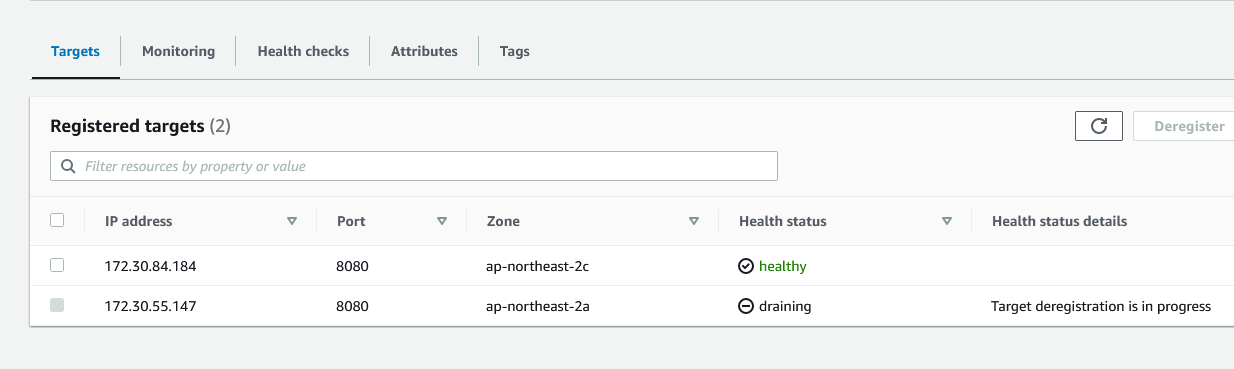Click the healthy status check icon
This screenshot has width=1234, height=369.
tap(745, 266)
